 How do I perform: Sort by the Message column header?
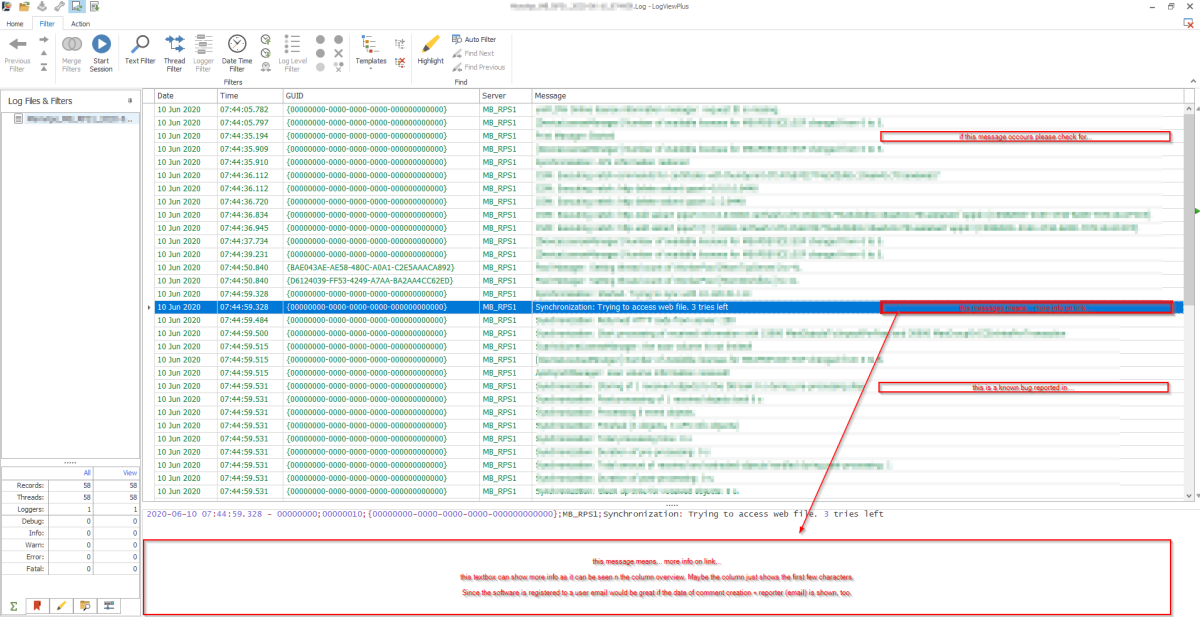pyautogui.click(x=857, y=96)
